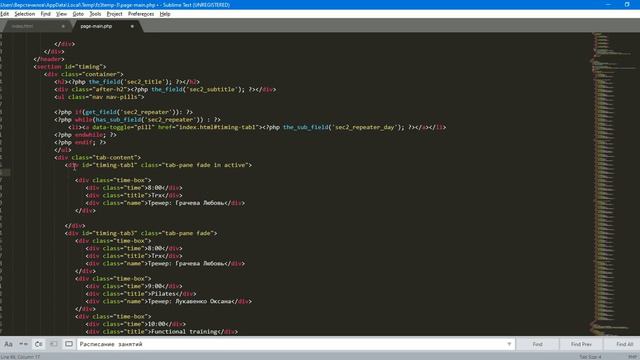
Task: Click the div class="container" line
Action: click(x=84, y=74)
